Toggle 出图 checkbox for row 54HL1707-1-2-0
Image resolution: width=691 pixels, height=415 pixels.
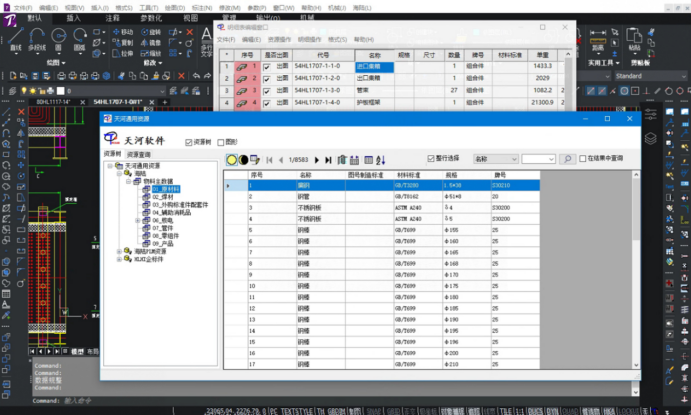tap(267, 79)
